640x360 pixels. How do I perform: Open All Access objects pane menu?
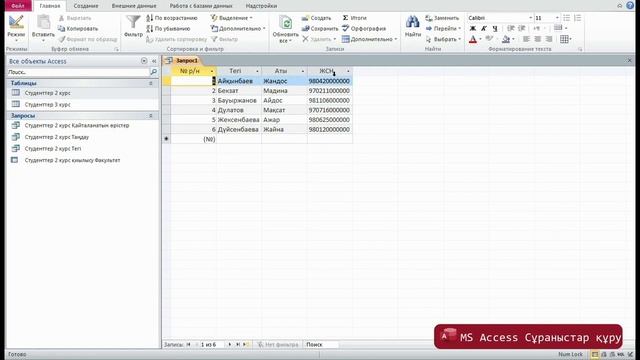[x=144, y=61]
